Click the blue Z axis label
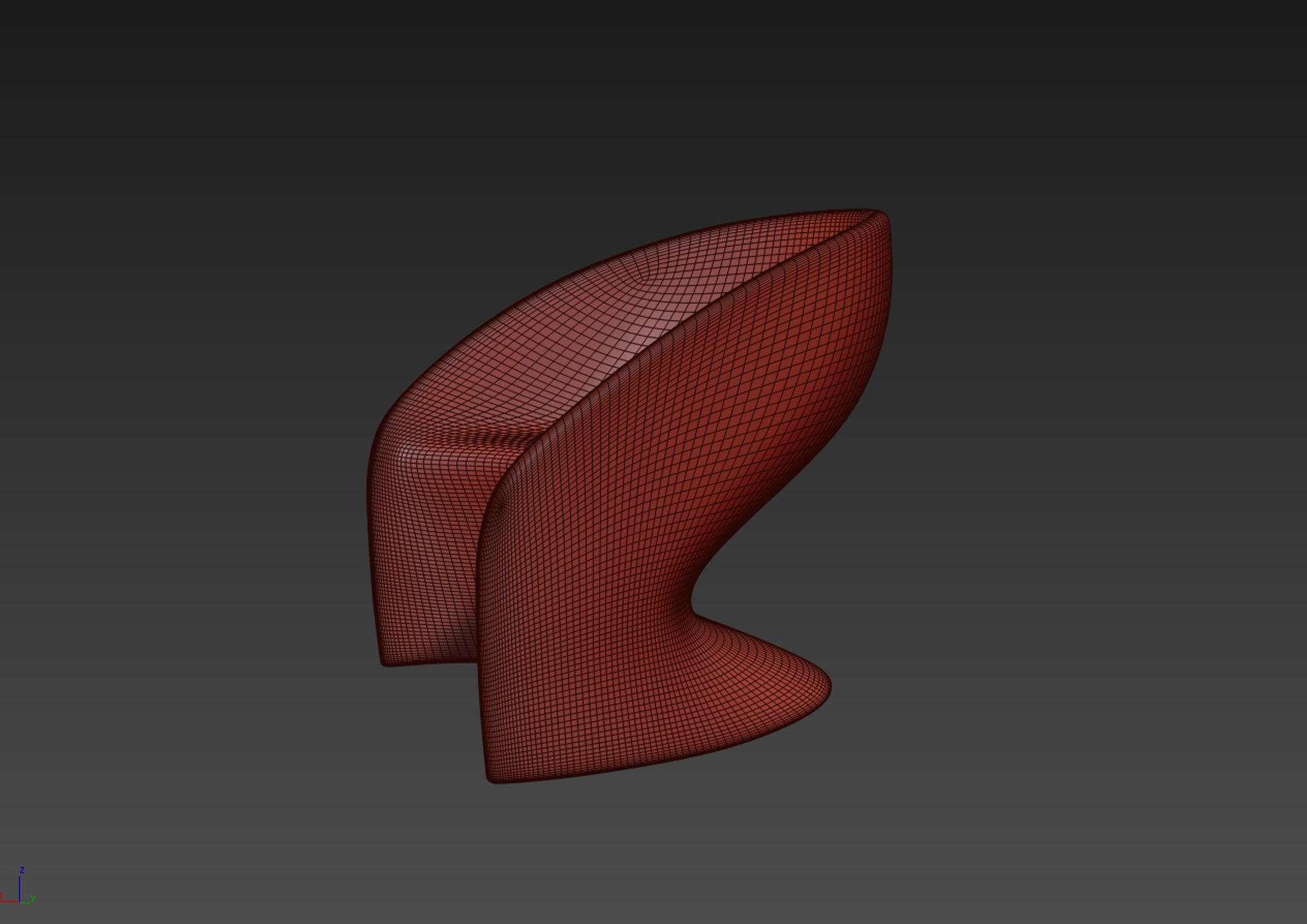Viewport: 1307px width, 924px height. 22,870
